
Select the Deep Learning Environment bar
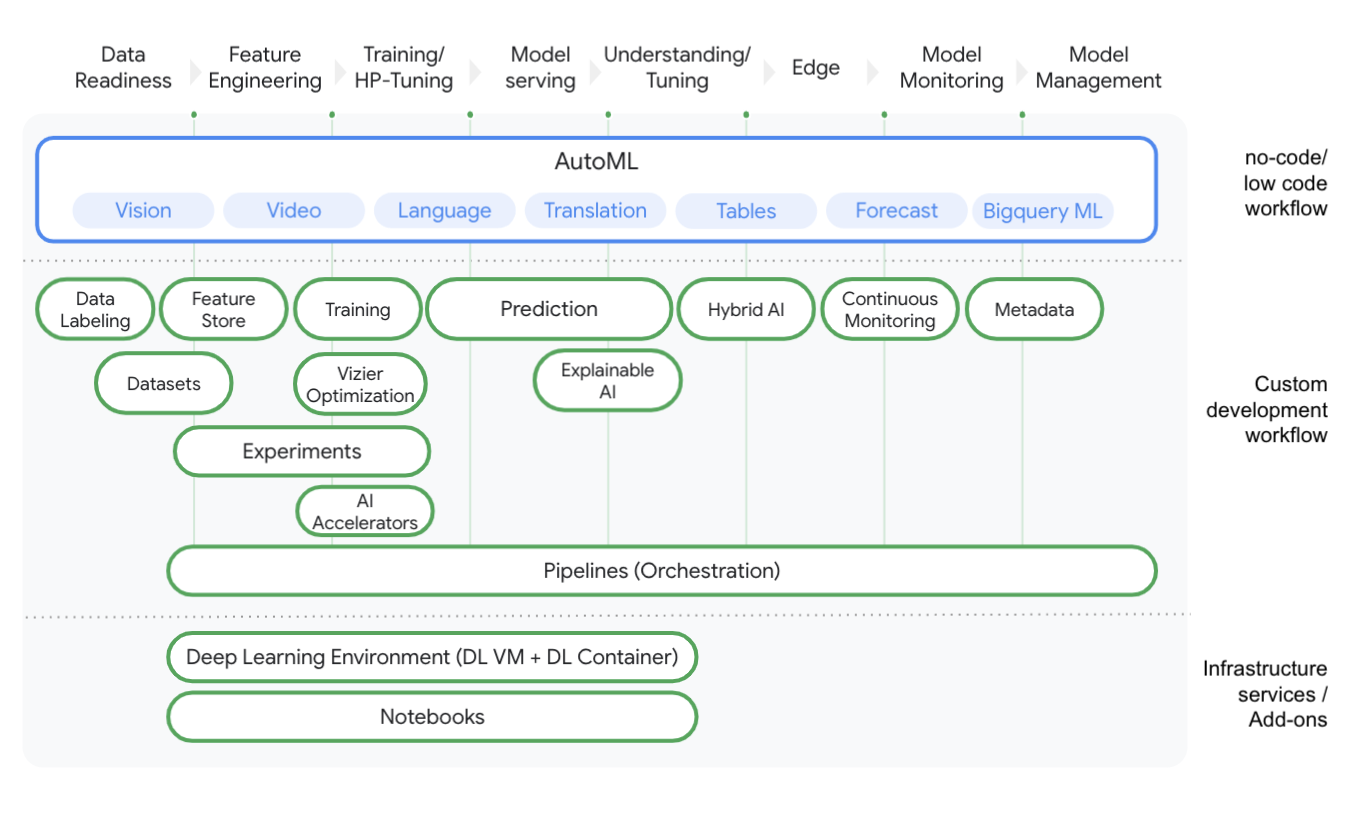[431, 658]
